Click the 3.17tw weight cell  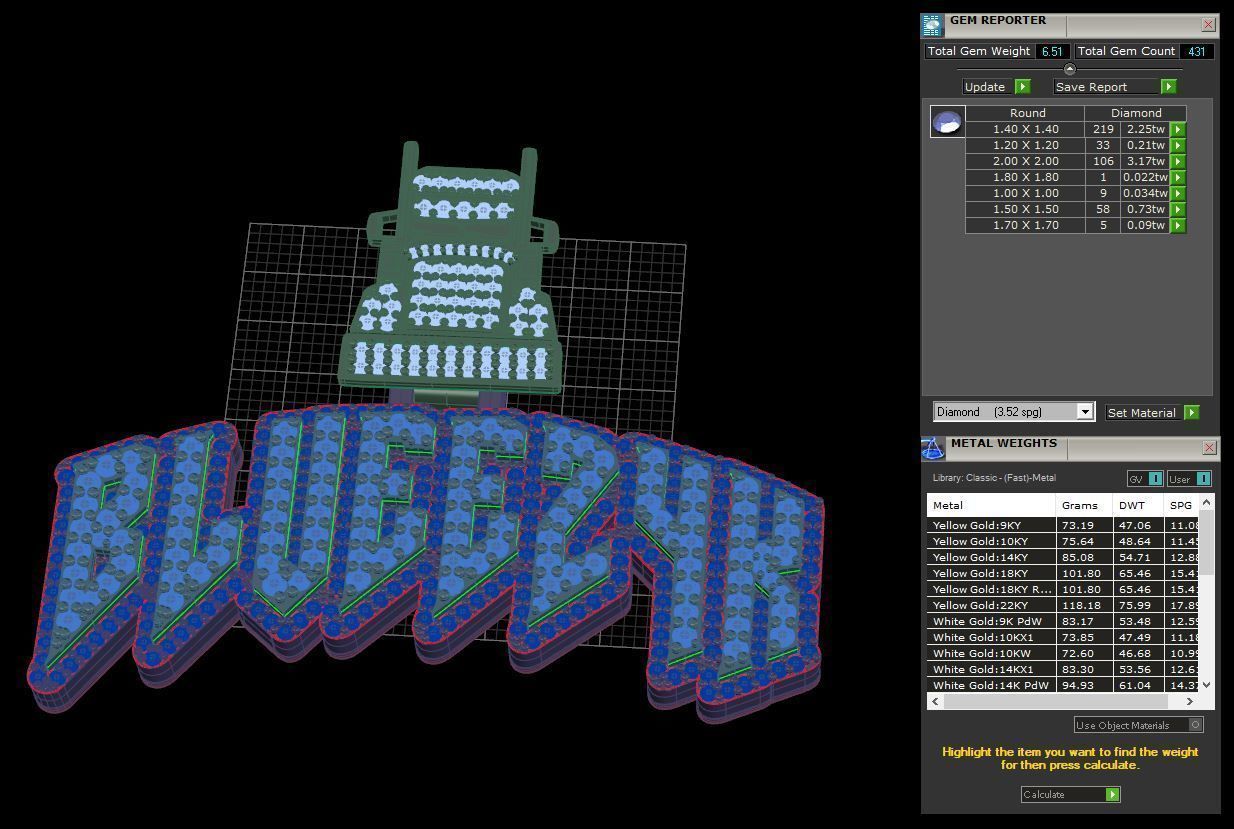click(x=1145, y=161)
